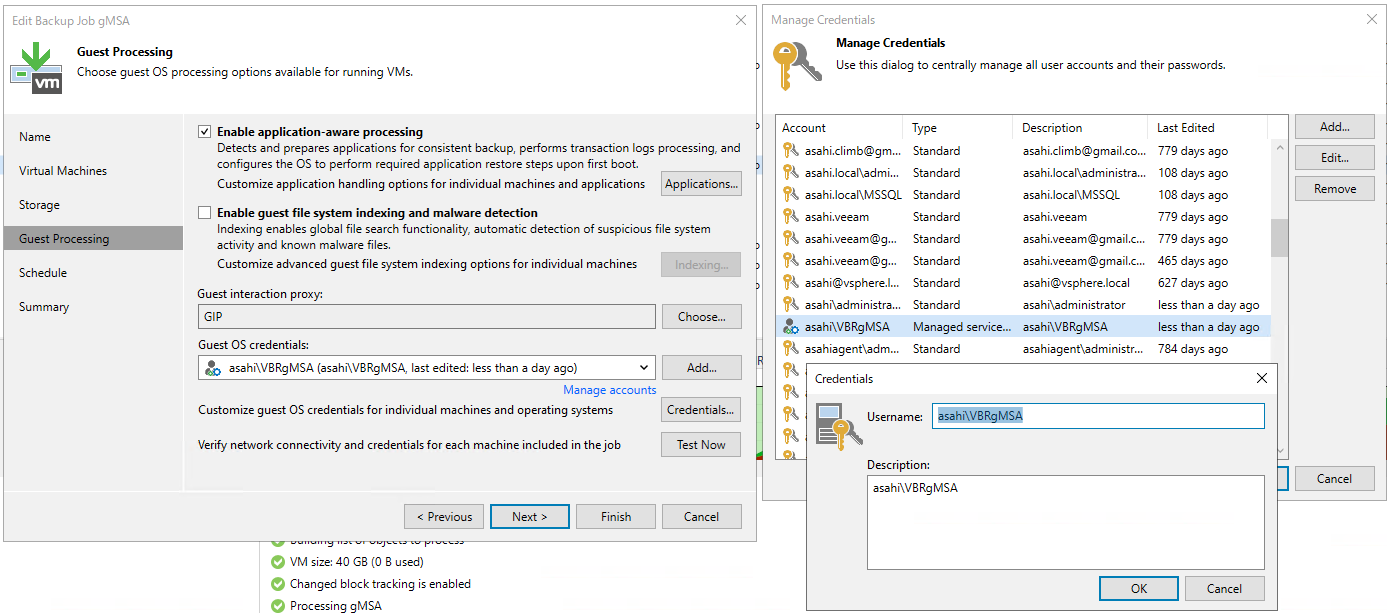Click the VM backup job icon in header
This screenshot has width=1387, height=613.
36,68
